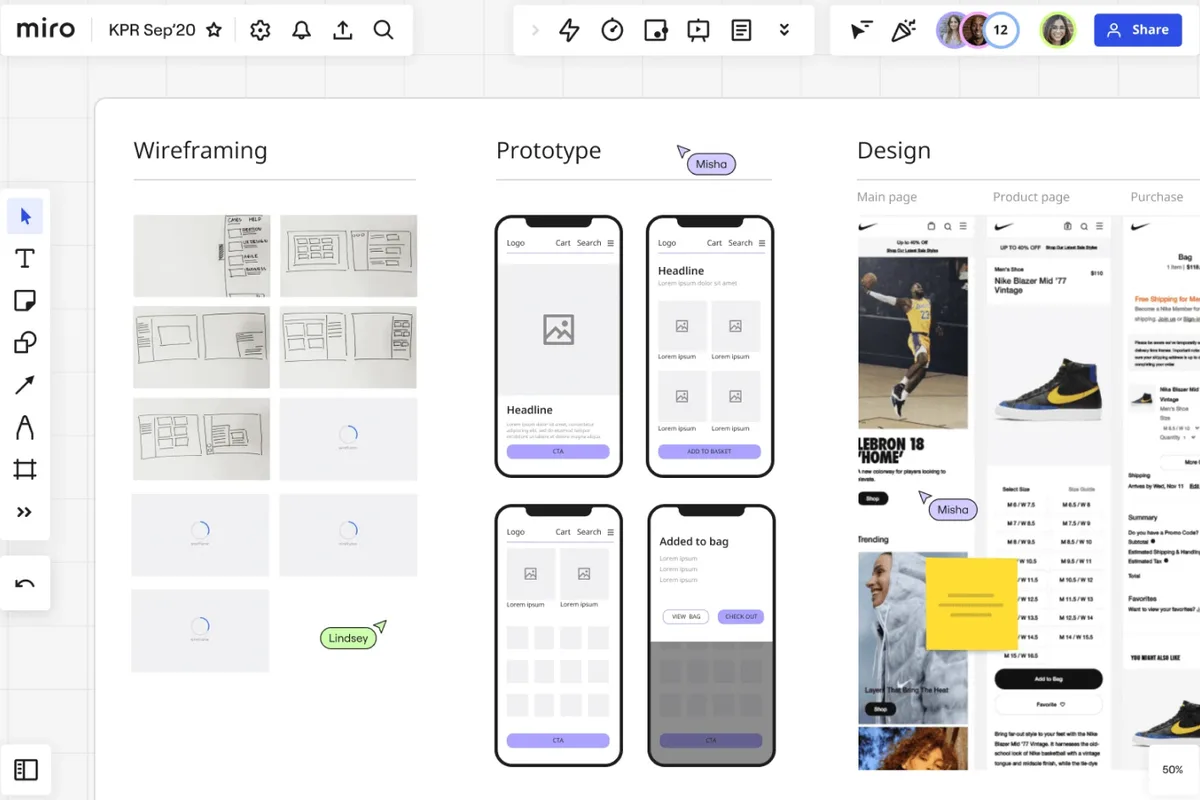1200x800 pixels.
Task: Click the Main page label
Action: (887, 197)
